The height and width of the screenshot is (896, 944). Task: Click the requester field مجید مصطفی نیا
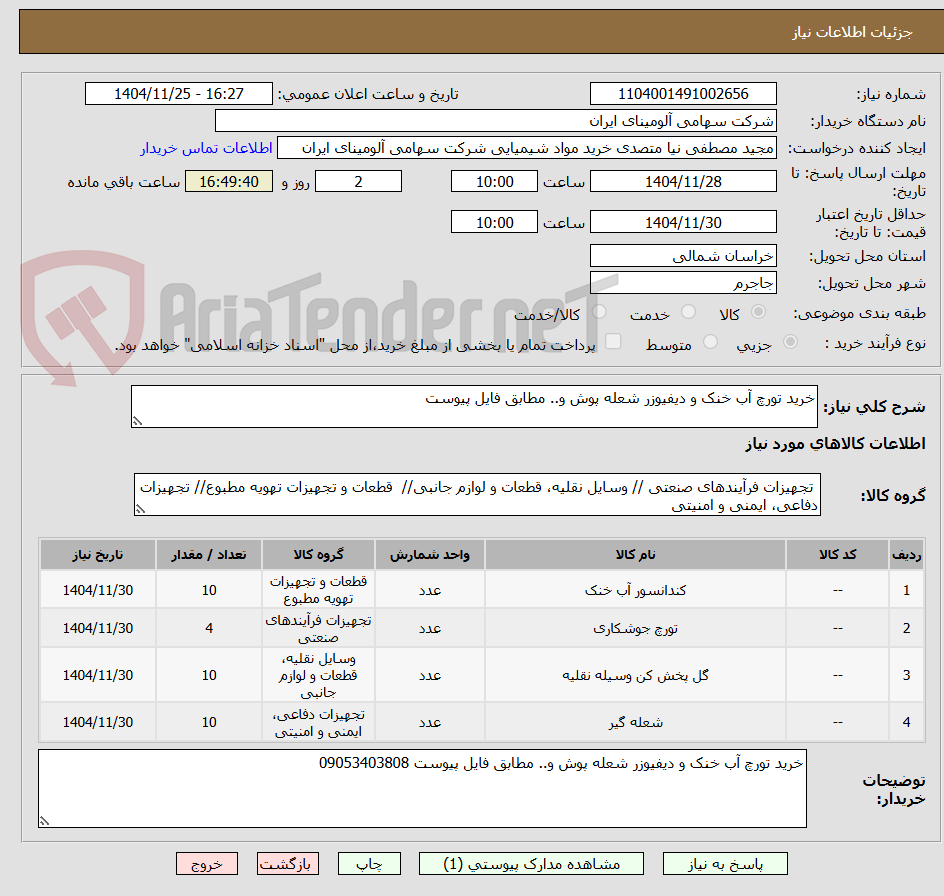[527, 148]
